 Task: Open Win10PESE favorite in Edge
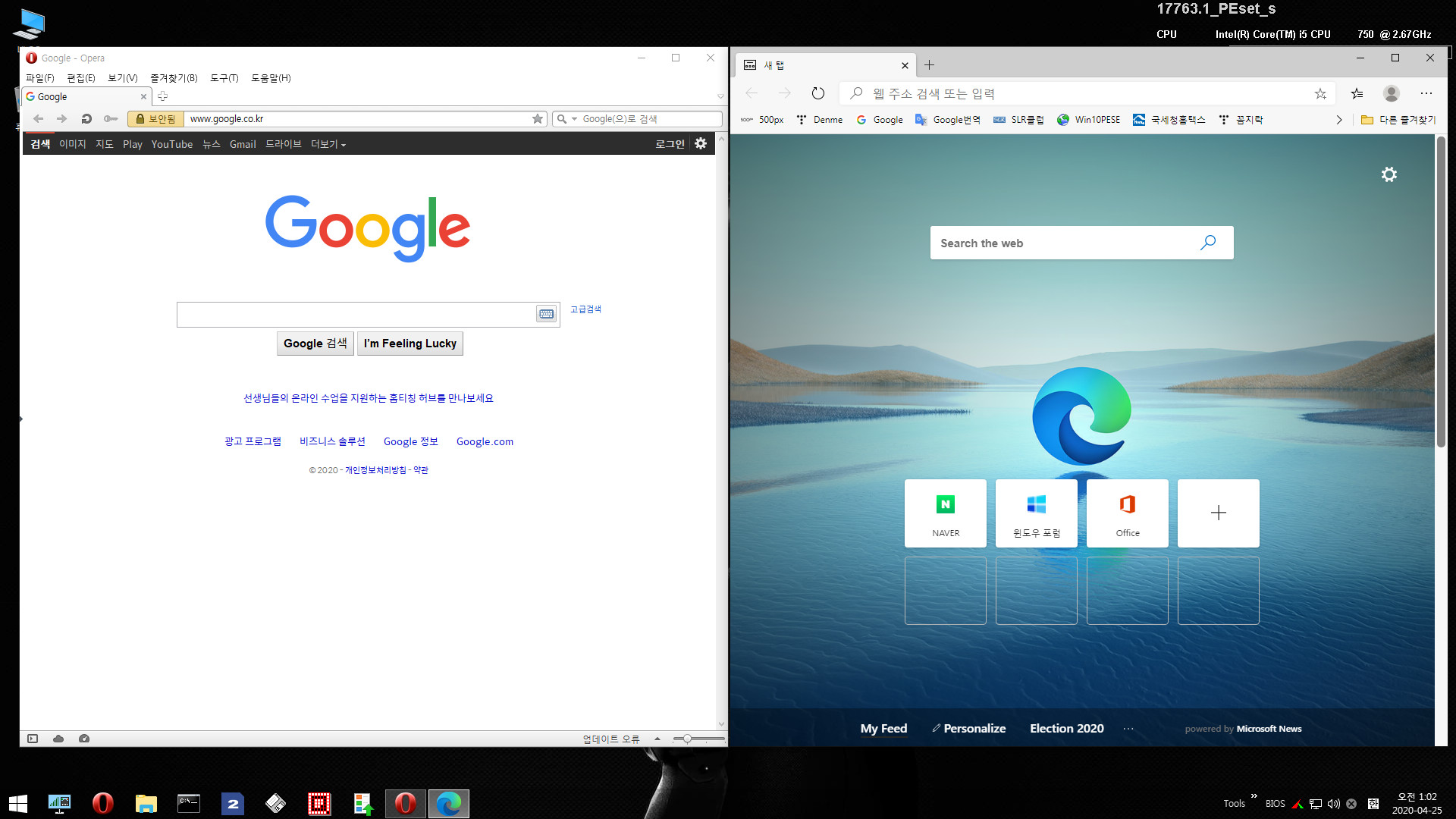(1088, 120)
